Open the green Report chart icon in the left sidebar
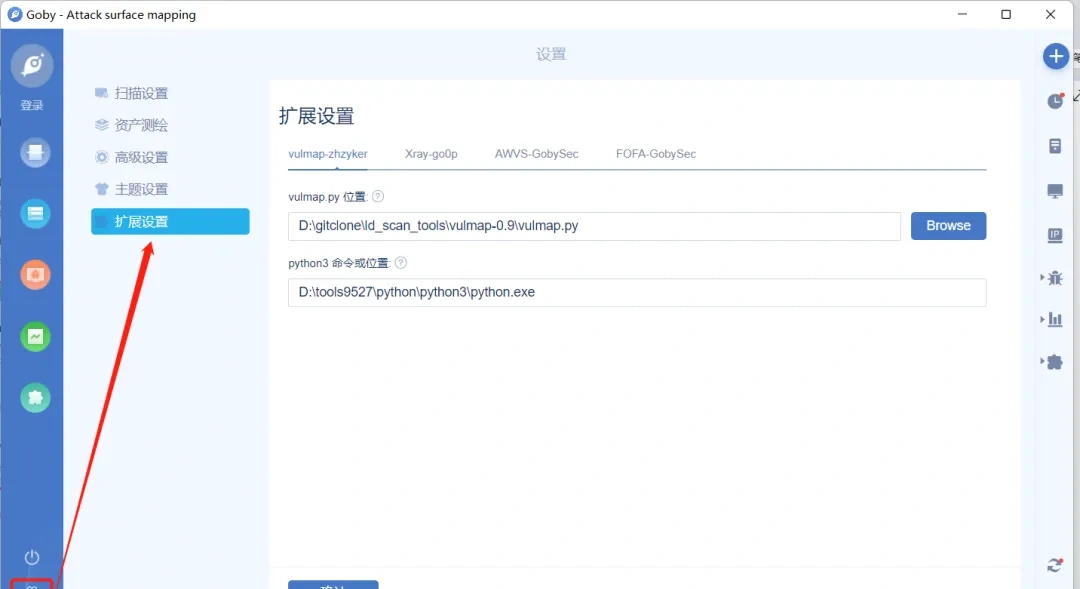Screen dimensions: 1080x589 pos(35,336)
